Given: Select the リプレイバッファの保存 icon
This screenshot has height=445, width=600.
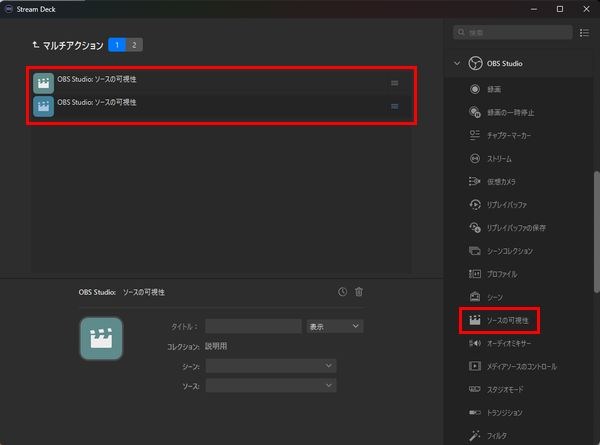Looking at the screenshot, I should click(474, 228).
